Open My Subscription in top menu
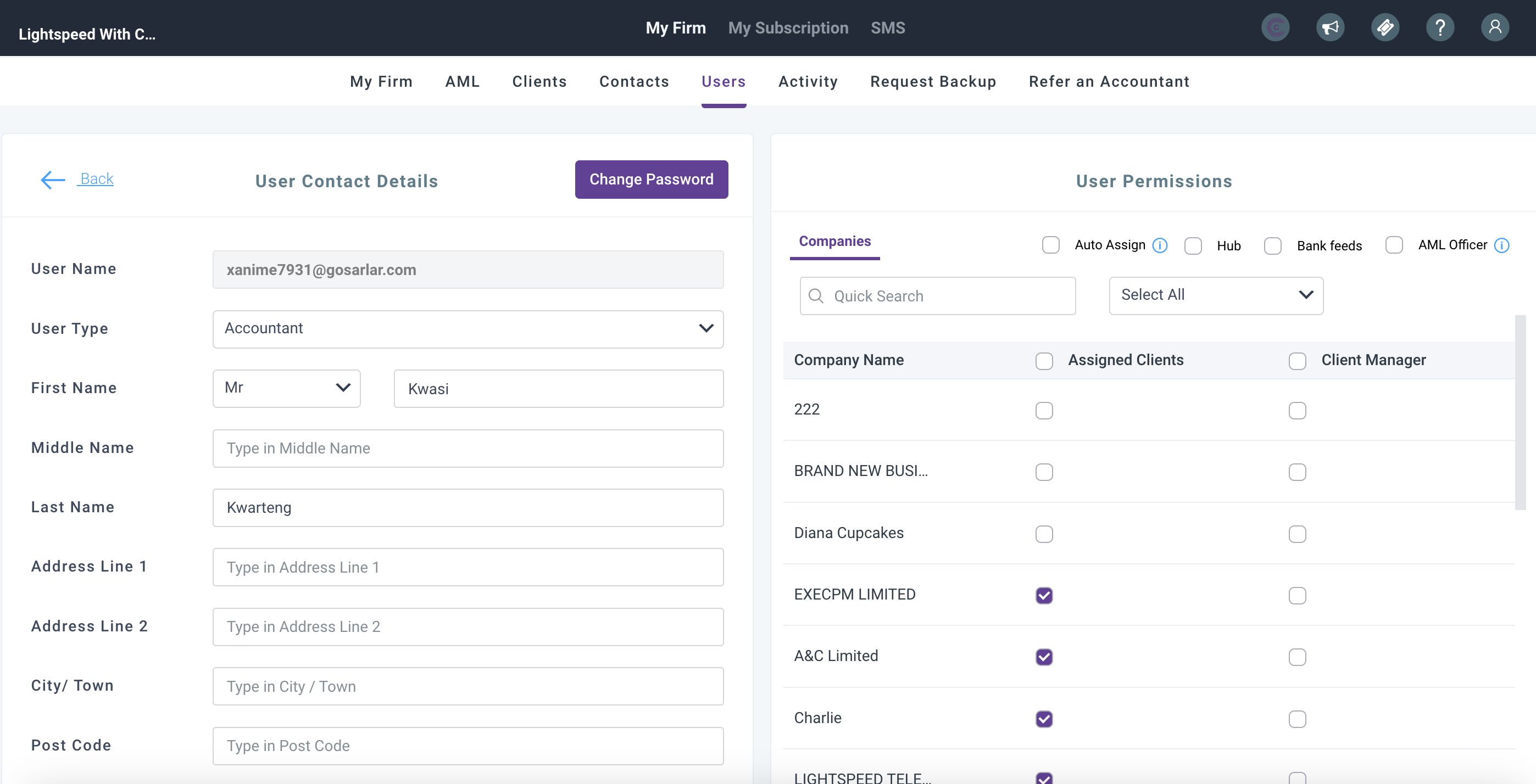This screenshot has width=1536, height=784. click(788, 28)
